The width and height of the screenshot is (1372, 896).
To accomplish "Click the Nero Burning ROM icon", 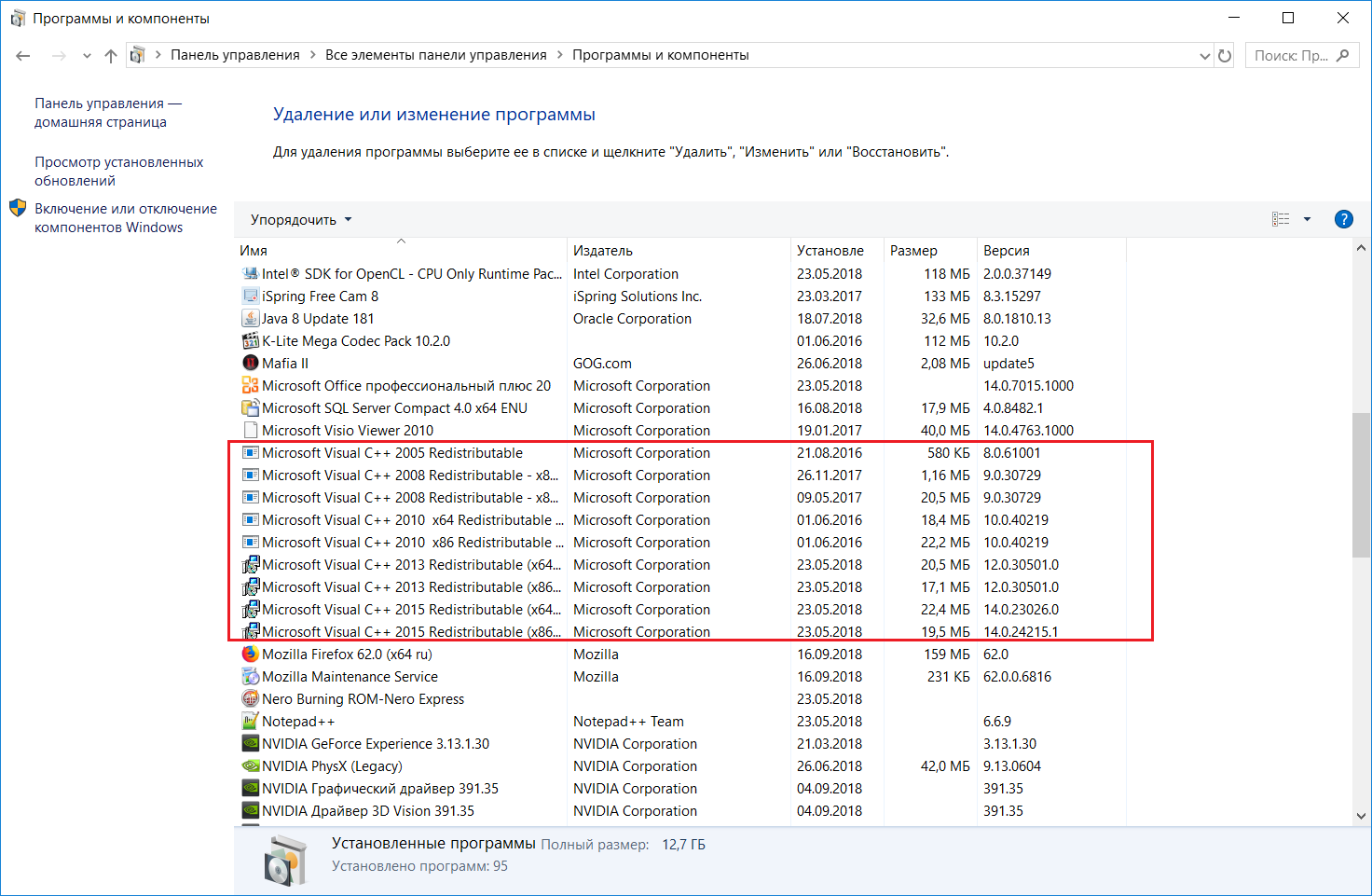I will pyautogui.click(x=250, y=699).
